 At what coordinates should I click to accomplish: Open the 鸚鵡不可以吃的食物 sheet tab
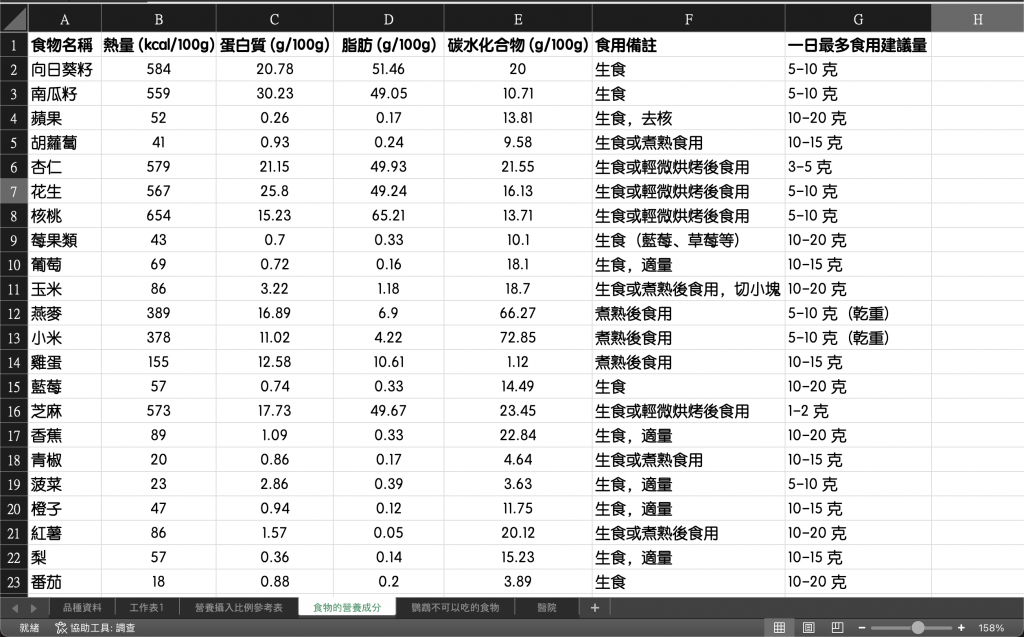tap(455, 608)
